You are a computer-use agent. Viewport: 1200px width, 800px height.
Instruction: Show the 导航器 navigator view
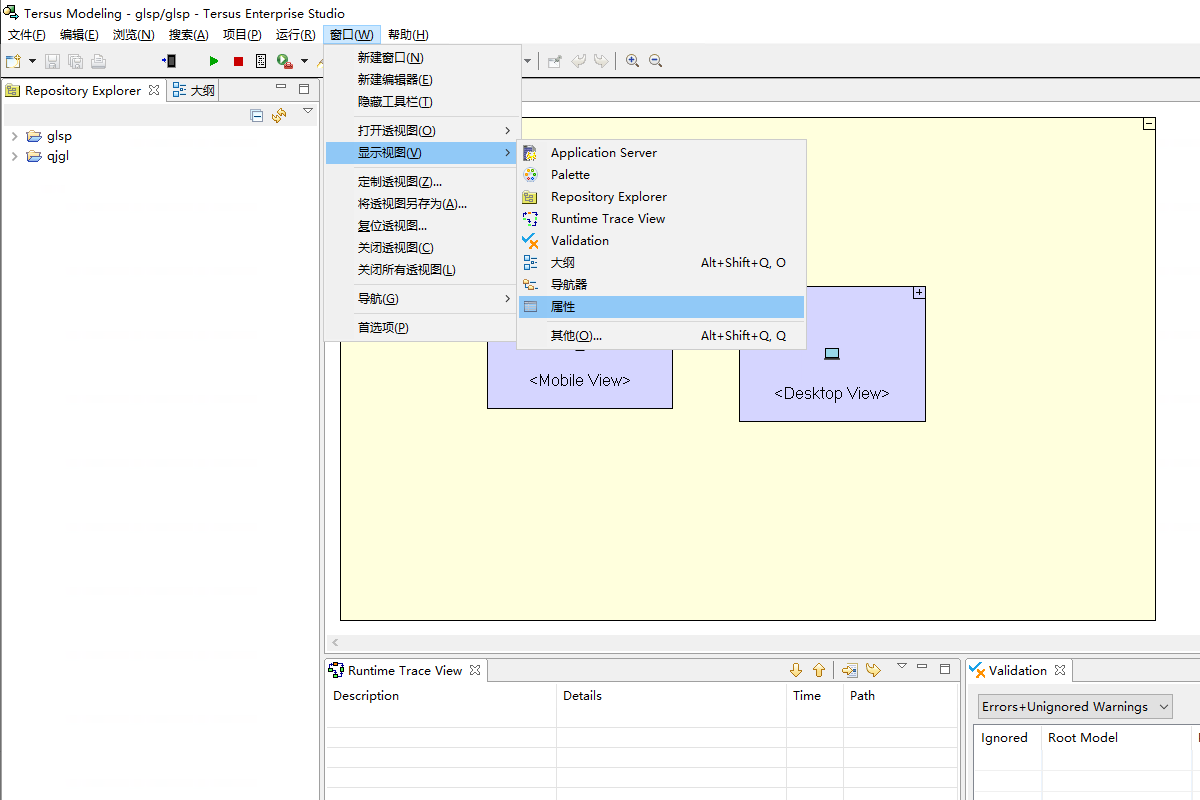pyautogui.click(x=661, y=285)
